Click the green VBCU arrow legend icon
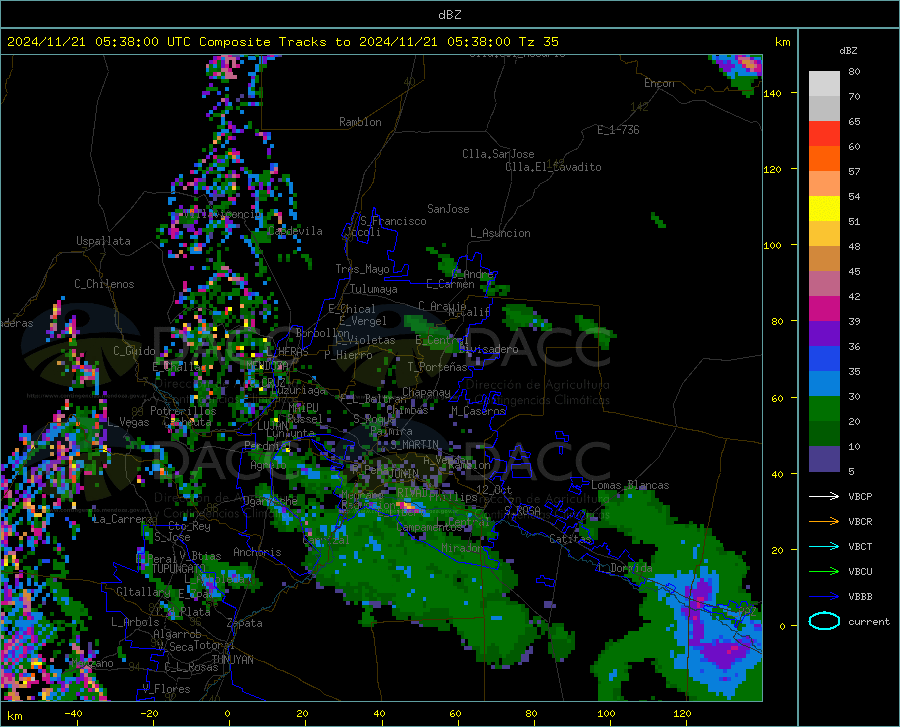900x727 pixels. click(824, 572)
